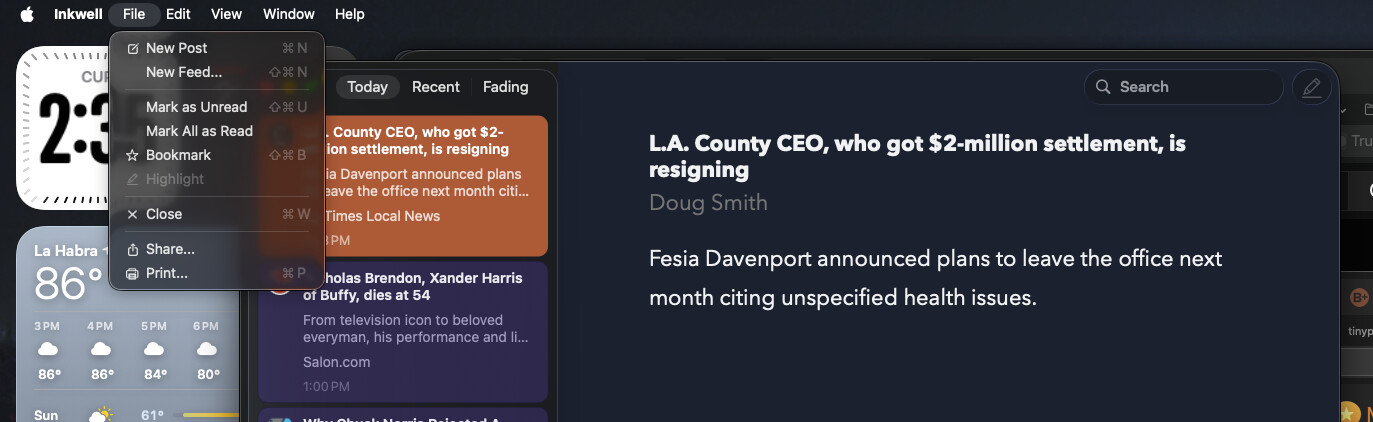Image resolution: width=1373 pixels, height=422 pixels.
Task: Expand the Window menu
Action: click(289, 14)
